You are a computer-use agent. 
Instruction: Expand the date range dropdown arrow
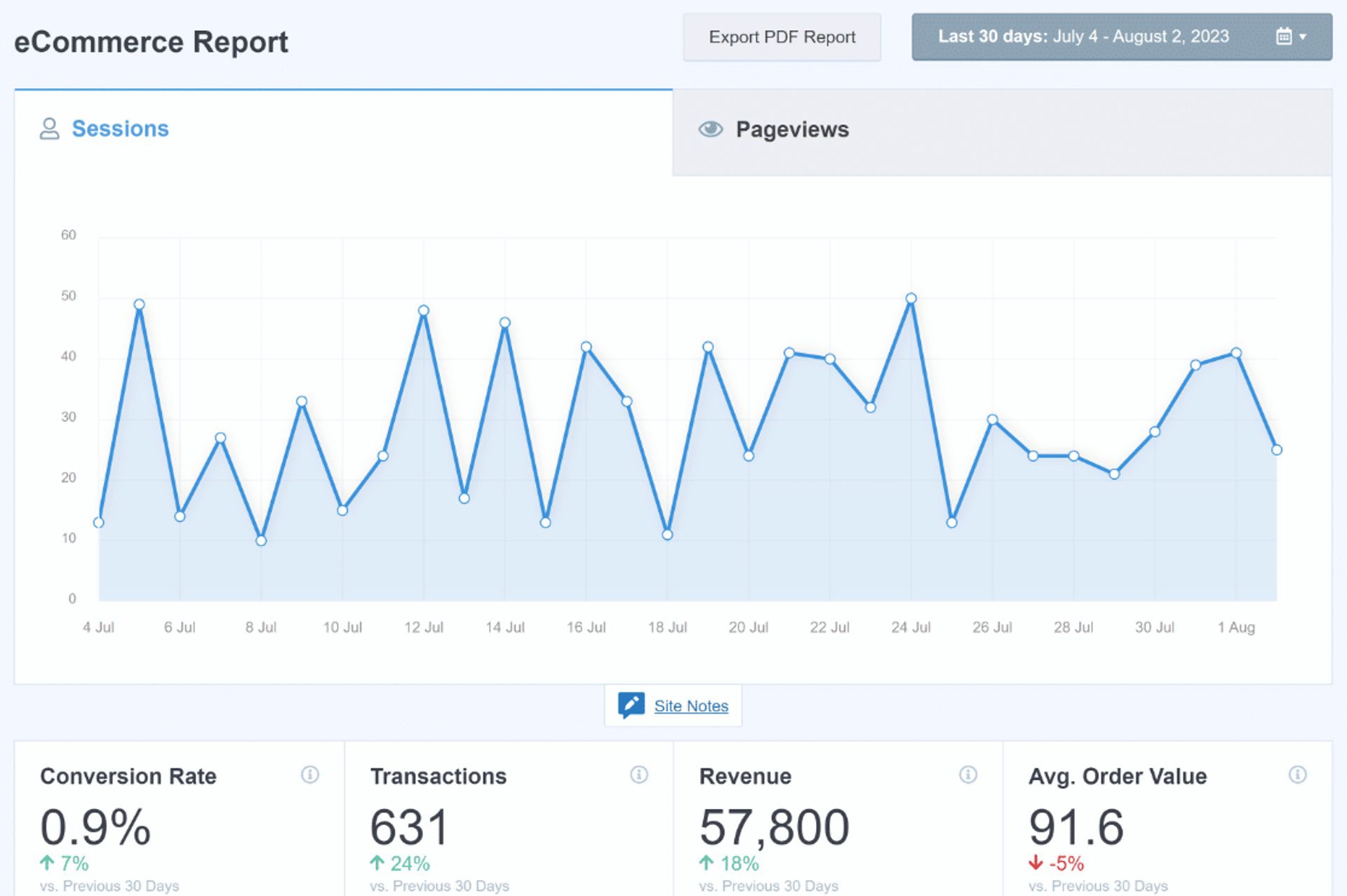1303,36
